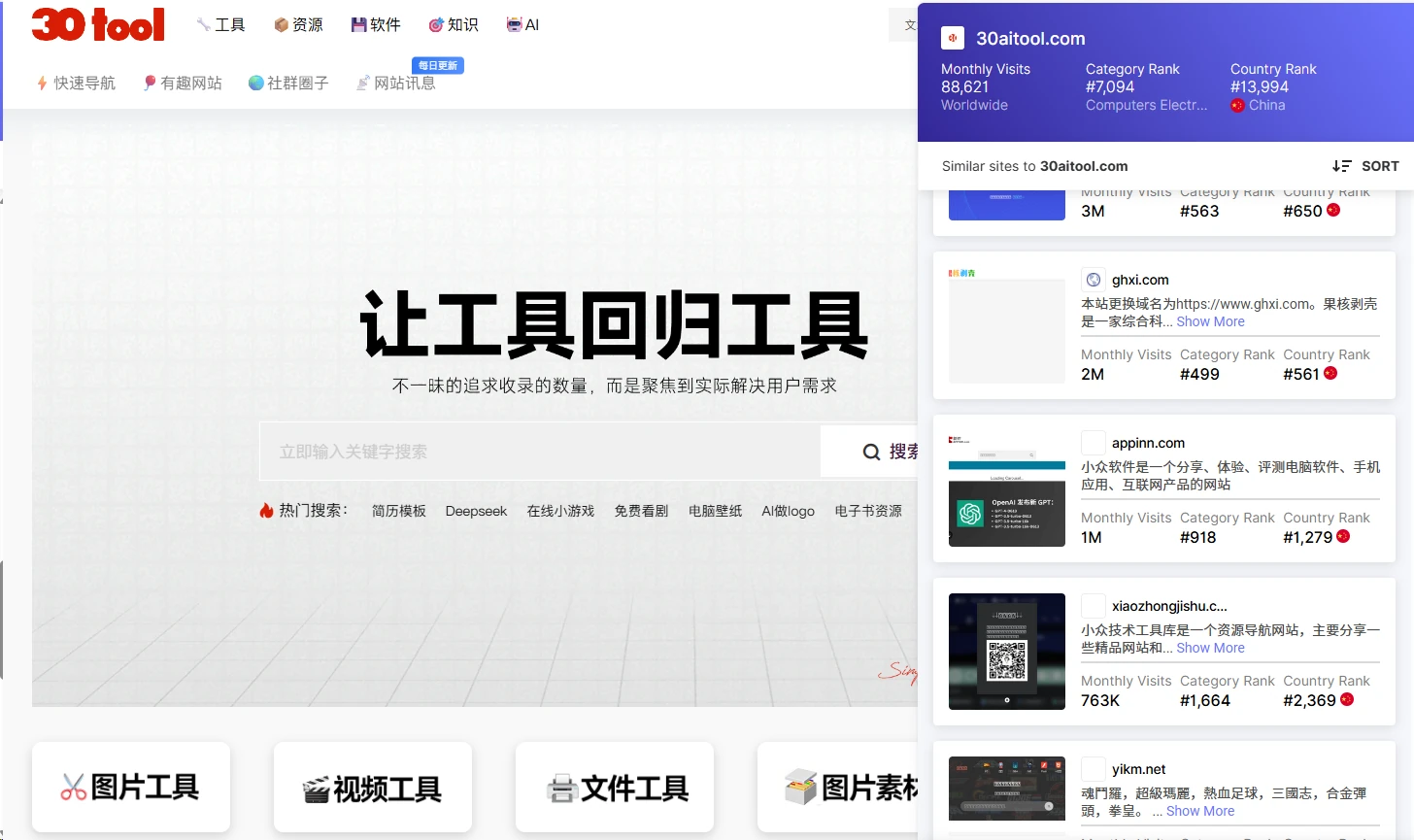Screen dimensions: 1414x840
Task: Click the robot icon beside AI
Action: [x=514, y=25]
